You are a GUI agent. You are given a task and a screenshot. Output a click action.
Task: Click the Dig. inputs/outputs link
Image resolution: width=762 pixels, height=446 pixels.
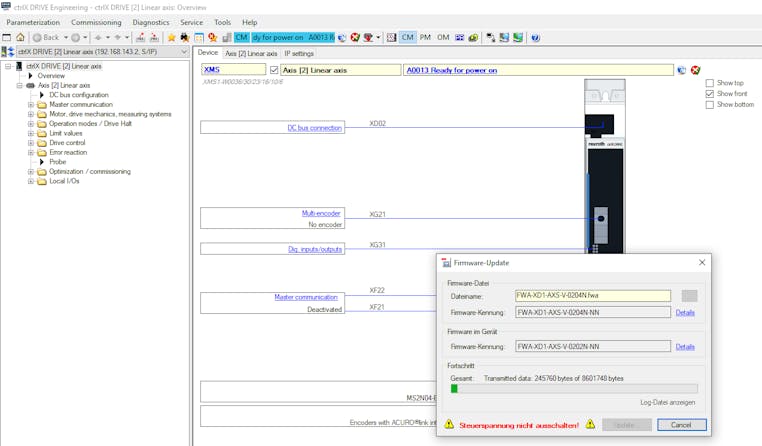(x=315, y=249)
